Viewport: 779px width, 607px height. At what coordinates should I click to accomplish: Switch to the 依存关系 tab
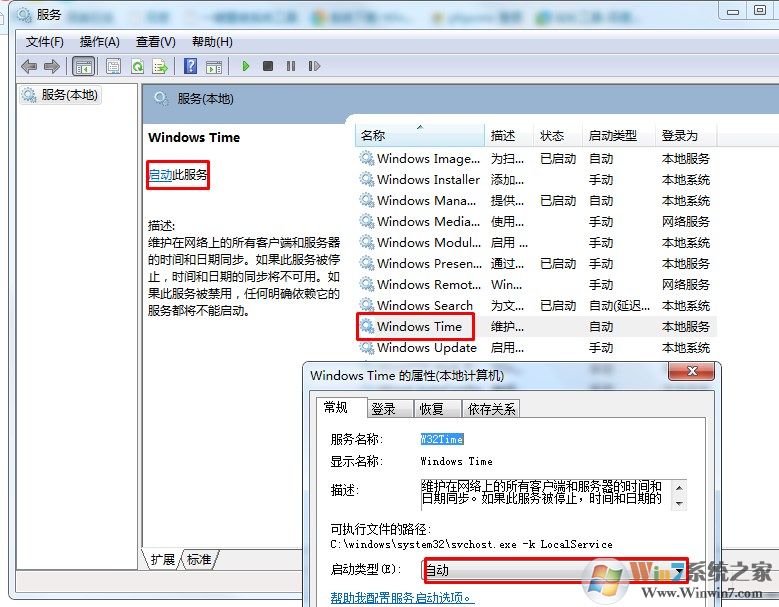click(x=491, y=409)
